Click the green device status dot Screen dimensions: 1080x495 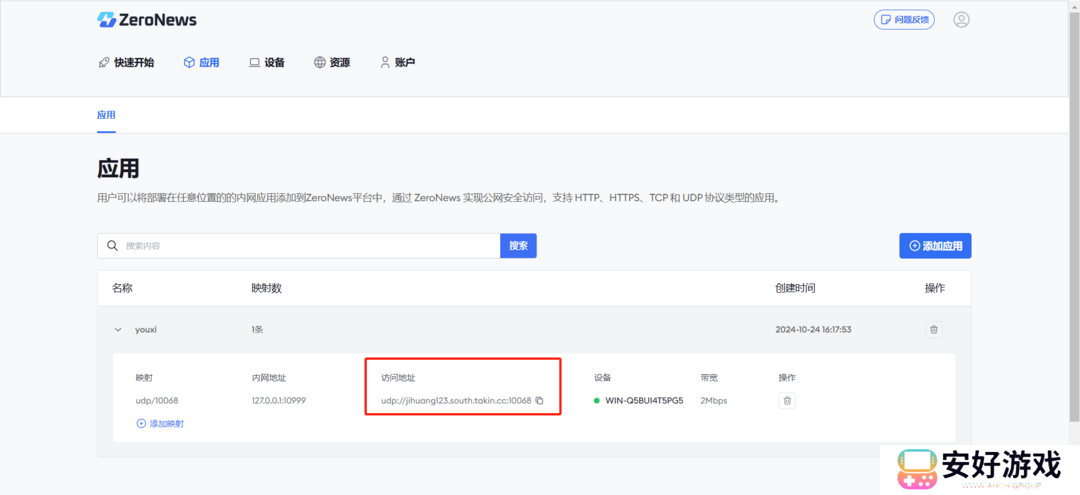597,401
